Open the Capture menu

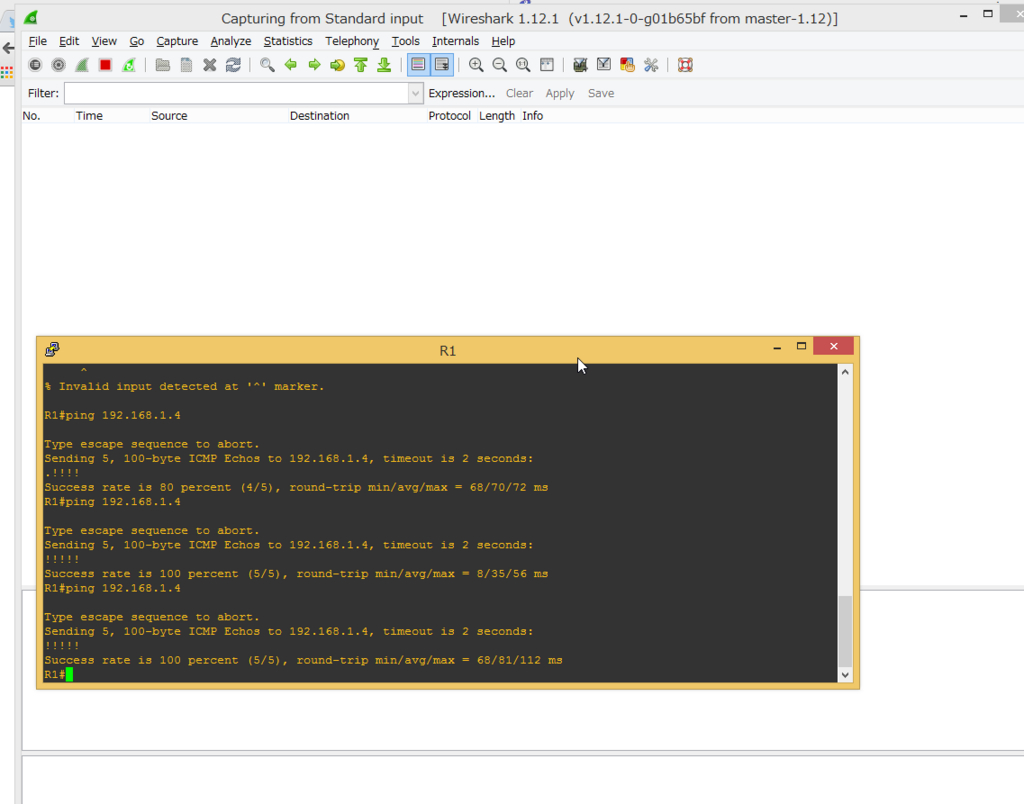click(177, 41)
